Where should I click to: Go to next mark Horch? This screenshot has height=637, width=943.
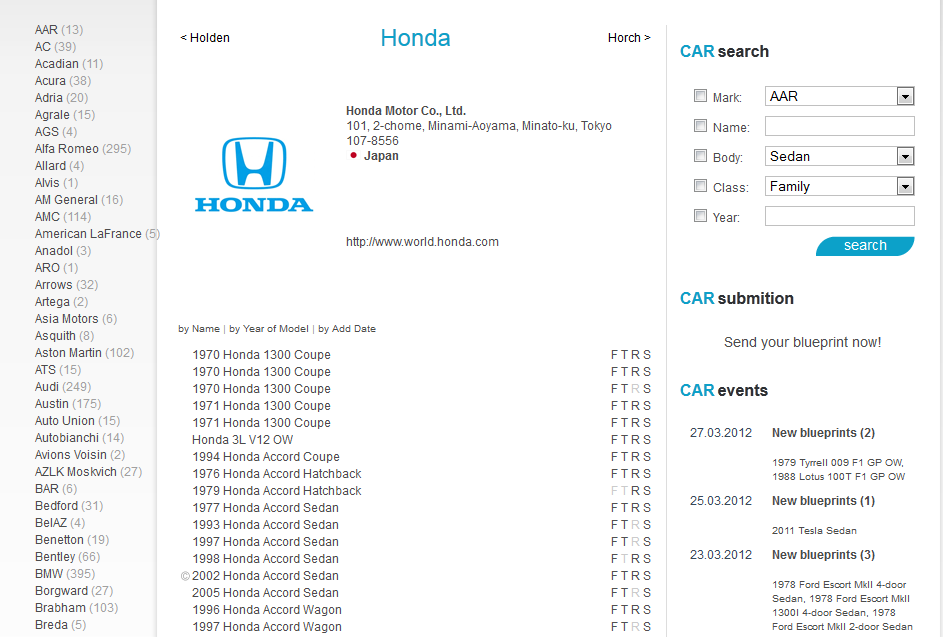[x=629, y=38]
